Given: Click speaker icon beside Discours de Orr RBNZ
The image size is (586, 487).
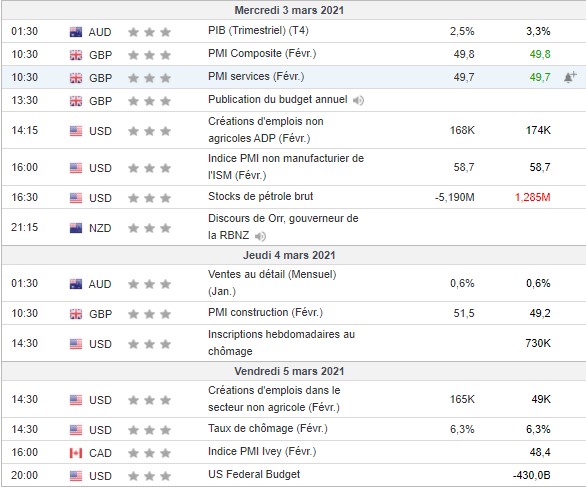Looking at the screenshot, I should click(x=260, y=236).
